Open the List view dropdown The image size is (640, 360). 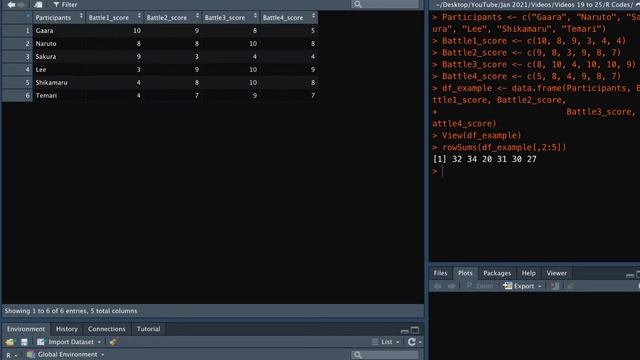[x=386, y=342]
